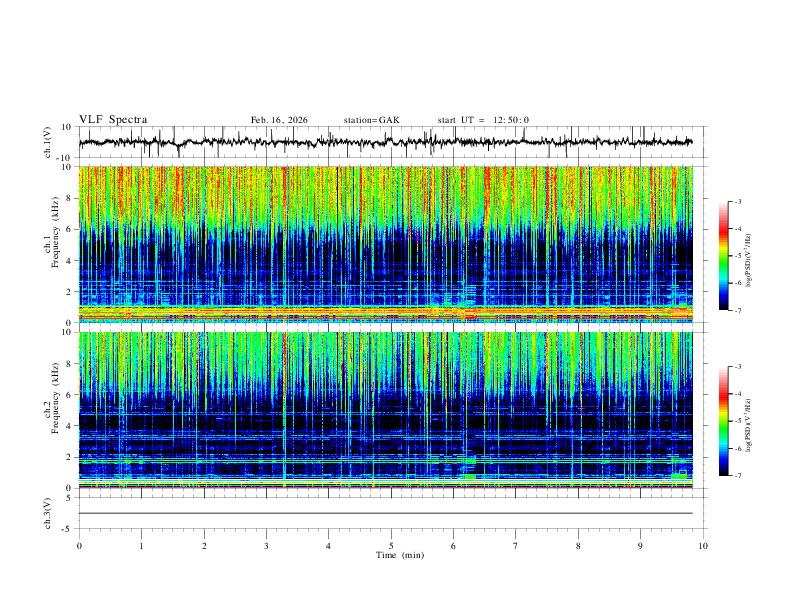
Task: Click the ch.1 spectrogram plot area
Action: [385, 244]
